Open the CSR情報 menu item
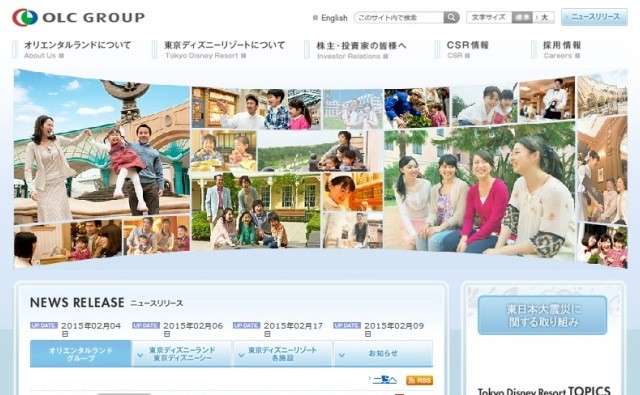Viewport: 640px width, 395px height. click(x=468, y=49)
